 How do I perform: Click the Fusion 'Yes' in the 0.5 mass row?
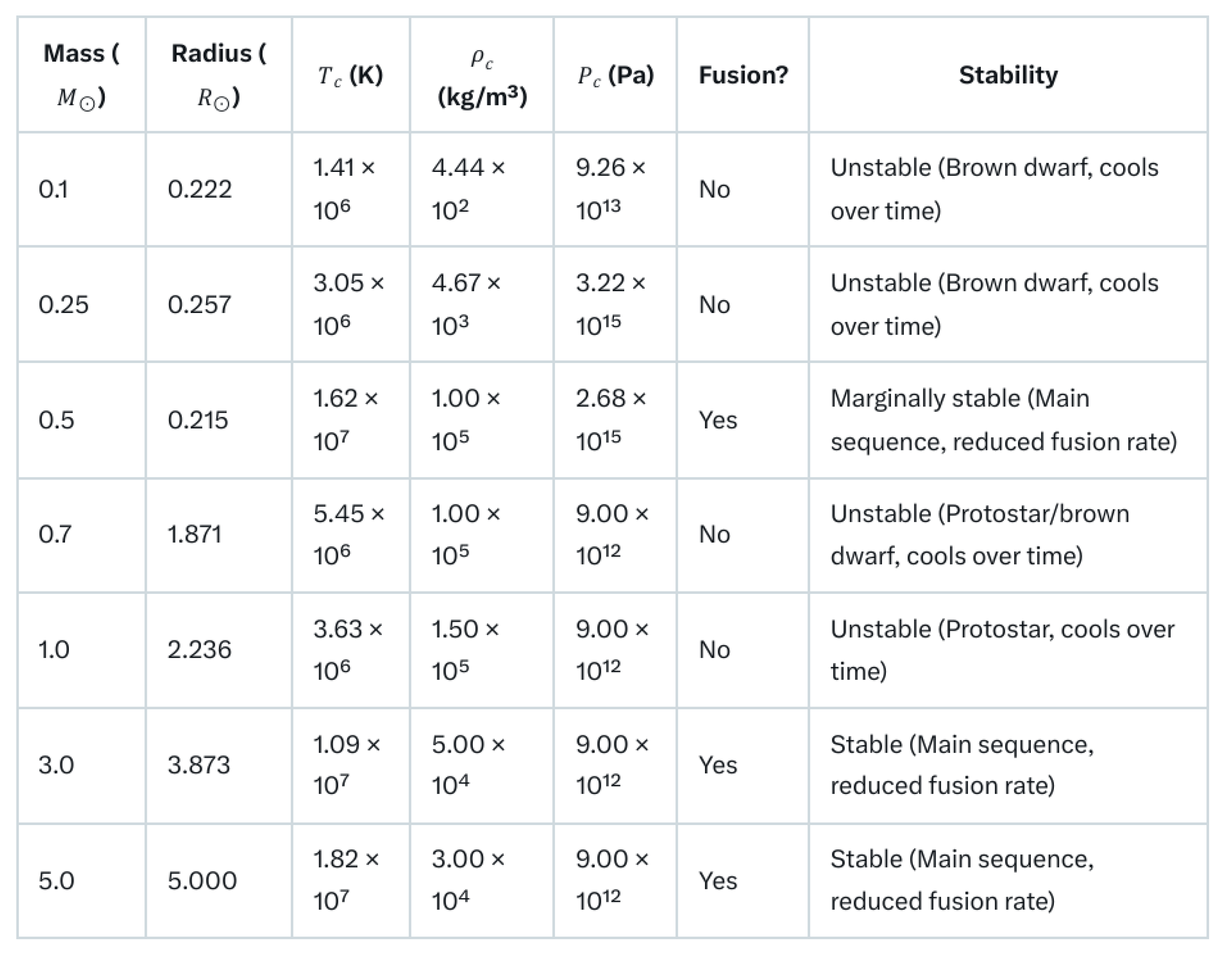pyautogui.click(x=718, y=420)
